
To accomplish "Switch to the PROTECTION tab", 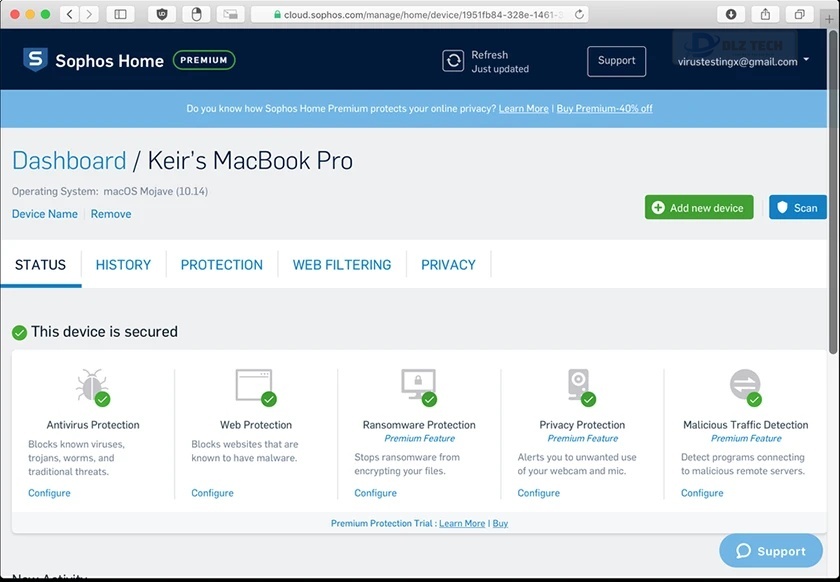I will point(222,265).
